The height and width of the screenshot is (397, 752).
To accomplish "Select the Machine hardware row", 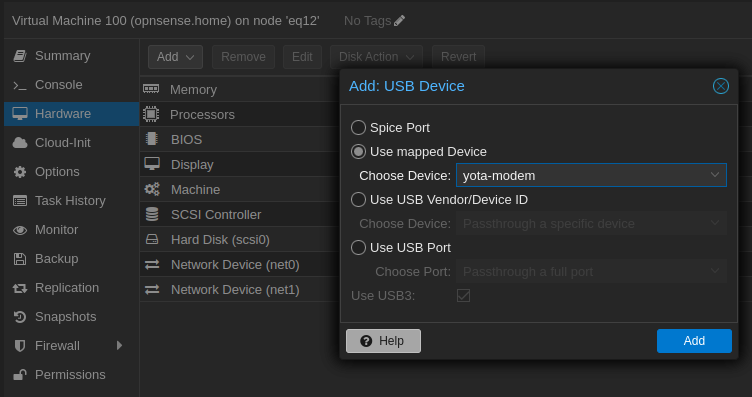I will pos(240,189).
